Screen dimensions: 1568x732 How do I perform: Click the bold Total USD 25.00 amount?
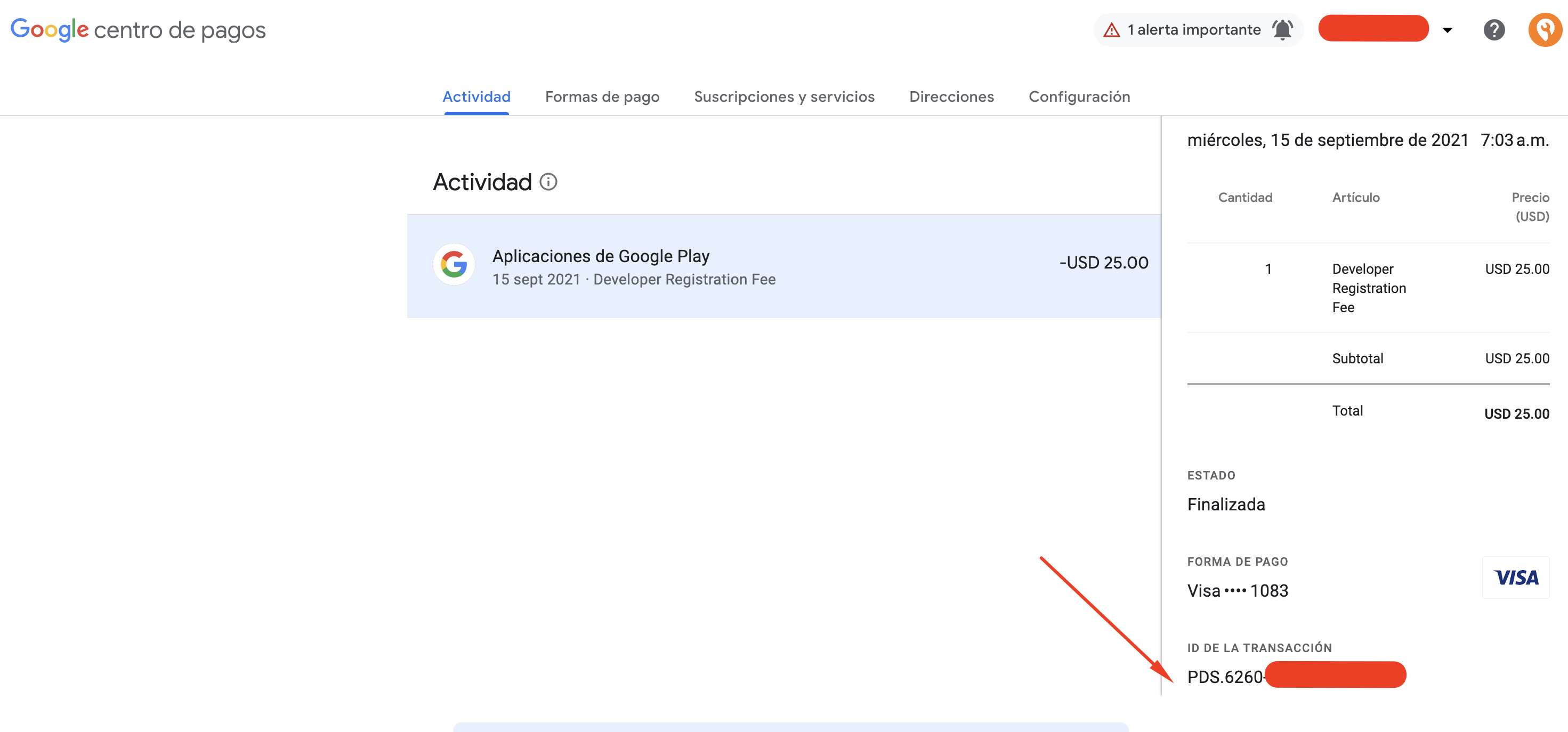pyautogui.click(x=1516, y=414)
